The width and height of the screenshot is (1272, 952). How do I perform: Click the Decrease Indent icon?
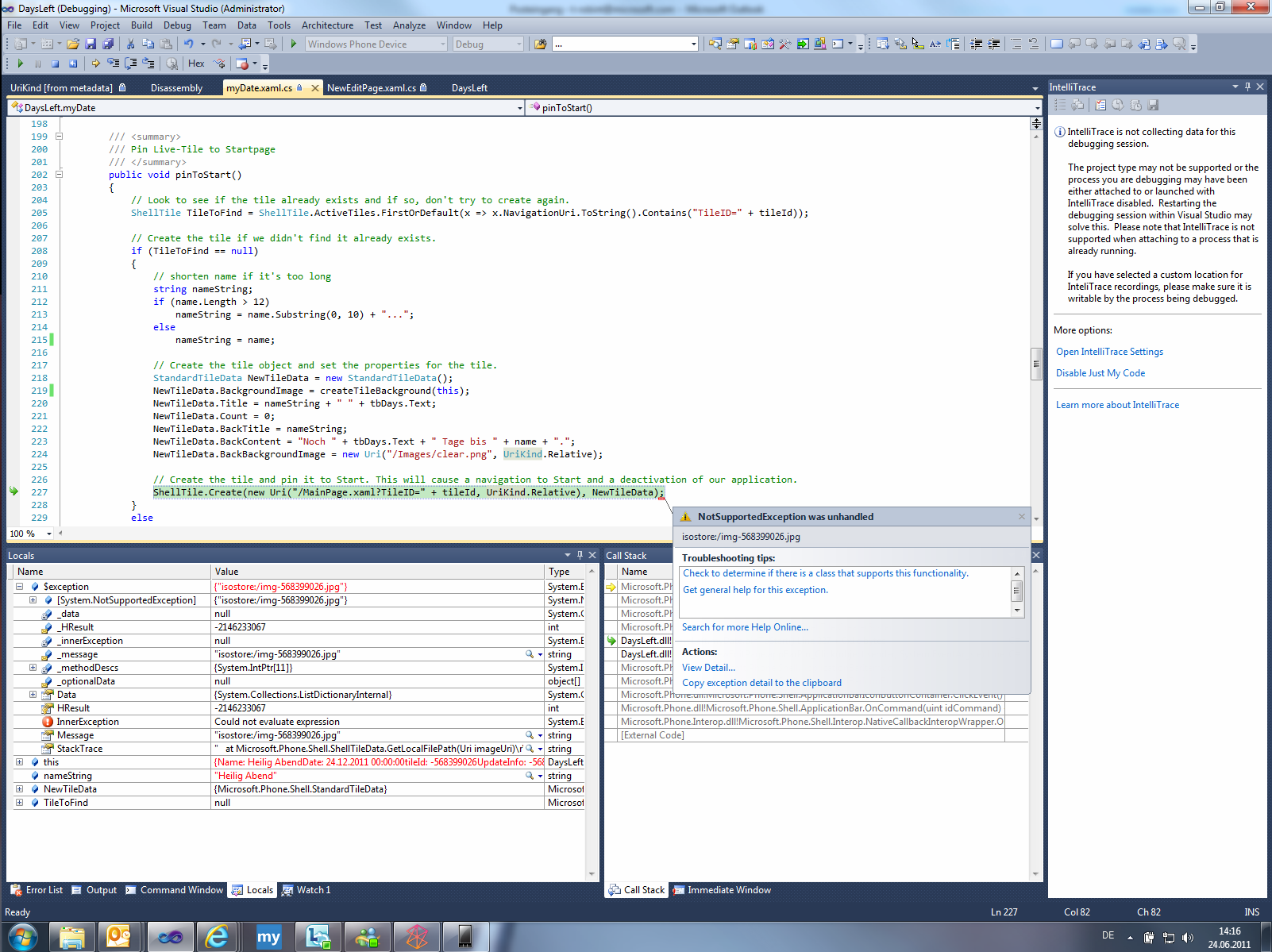pyautogui.click(x=977, y=44)
